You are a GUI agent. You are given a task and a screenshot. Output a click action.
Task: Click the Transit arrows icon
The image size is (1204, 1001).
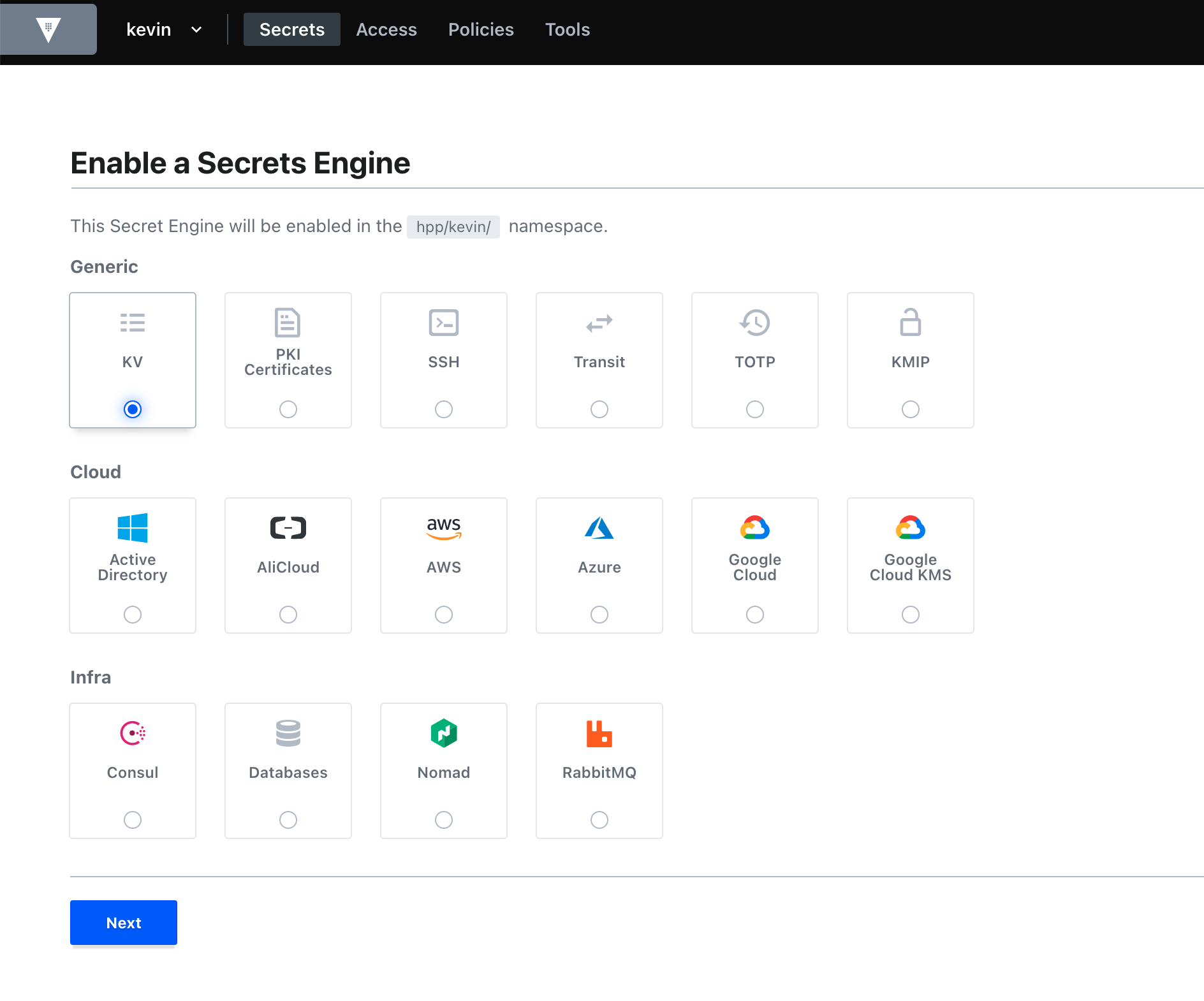599,323
